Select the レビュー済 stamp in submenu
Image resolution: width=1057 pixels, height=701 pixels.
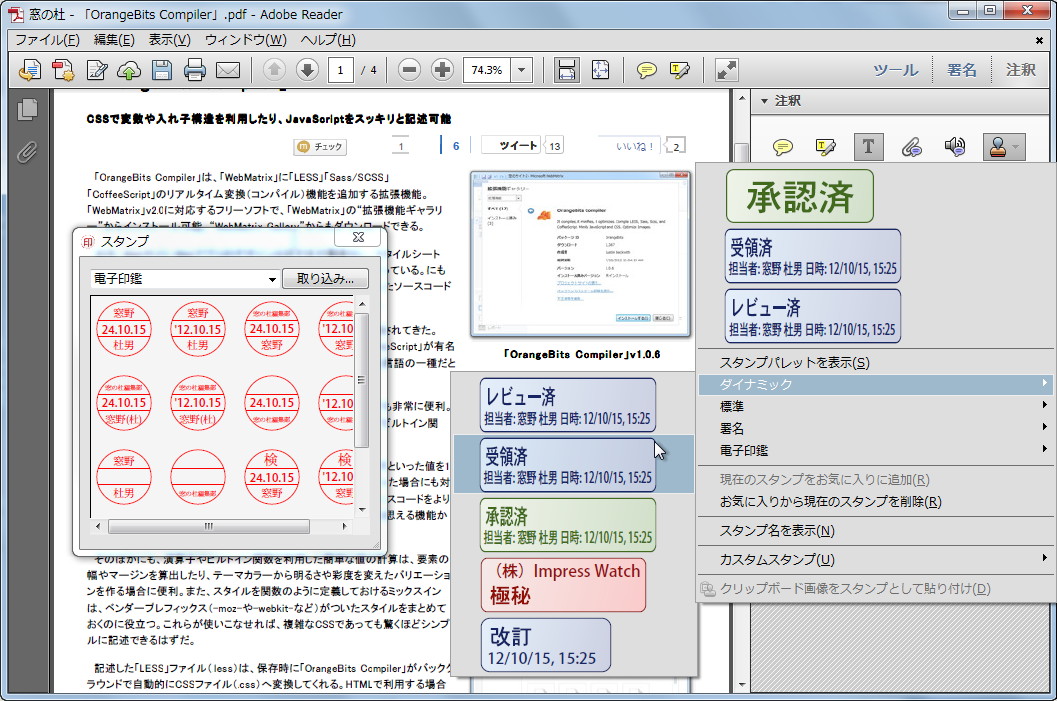point(568,405)
